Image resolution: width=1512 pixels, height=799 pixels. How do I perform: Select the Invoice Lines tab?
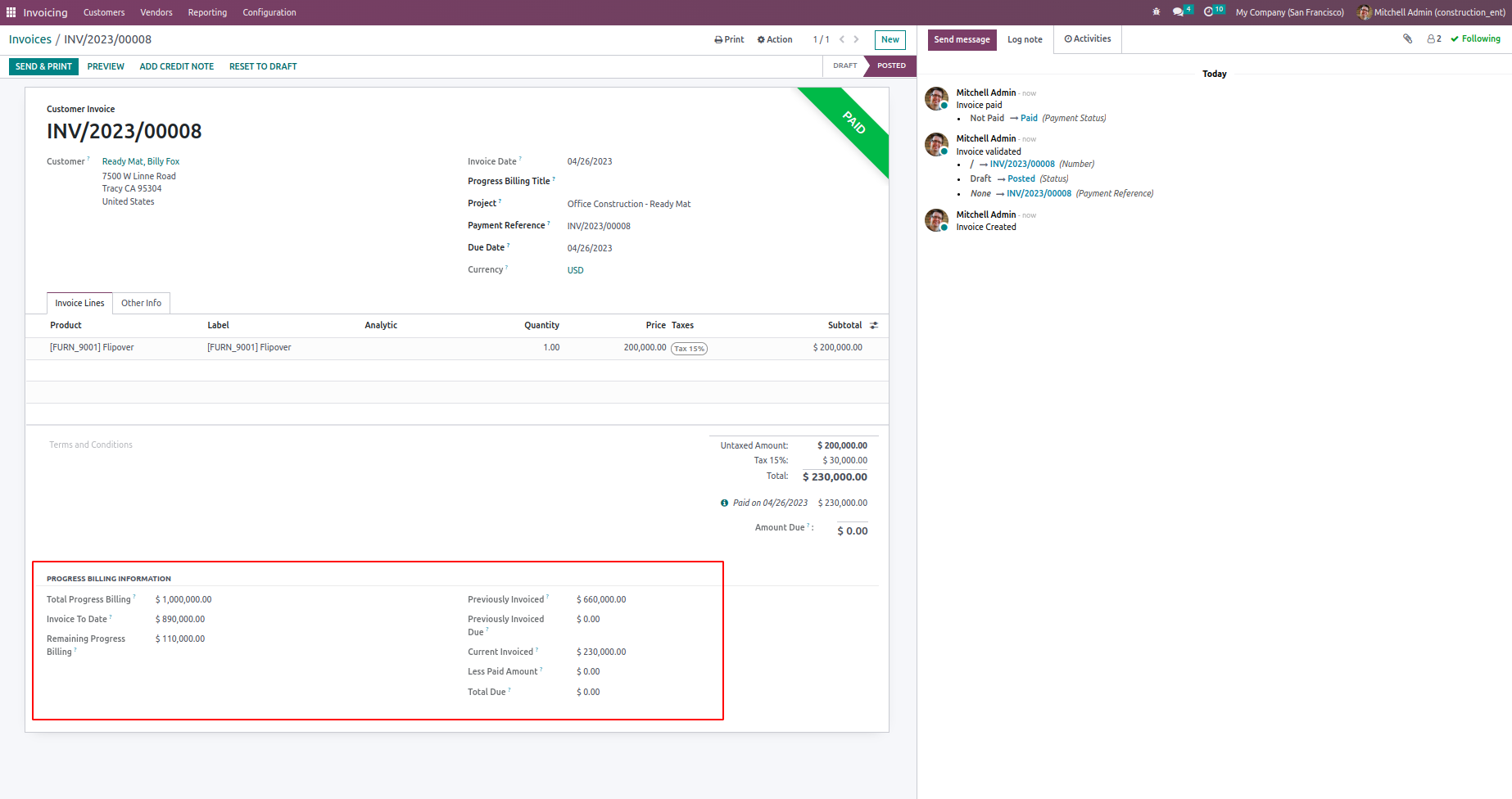[x=79, y=303]
